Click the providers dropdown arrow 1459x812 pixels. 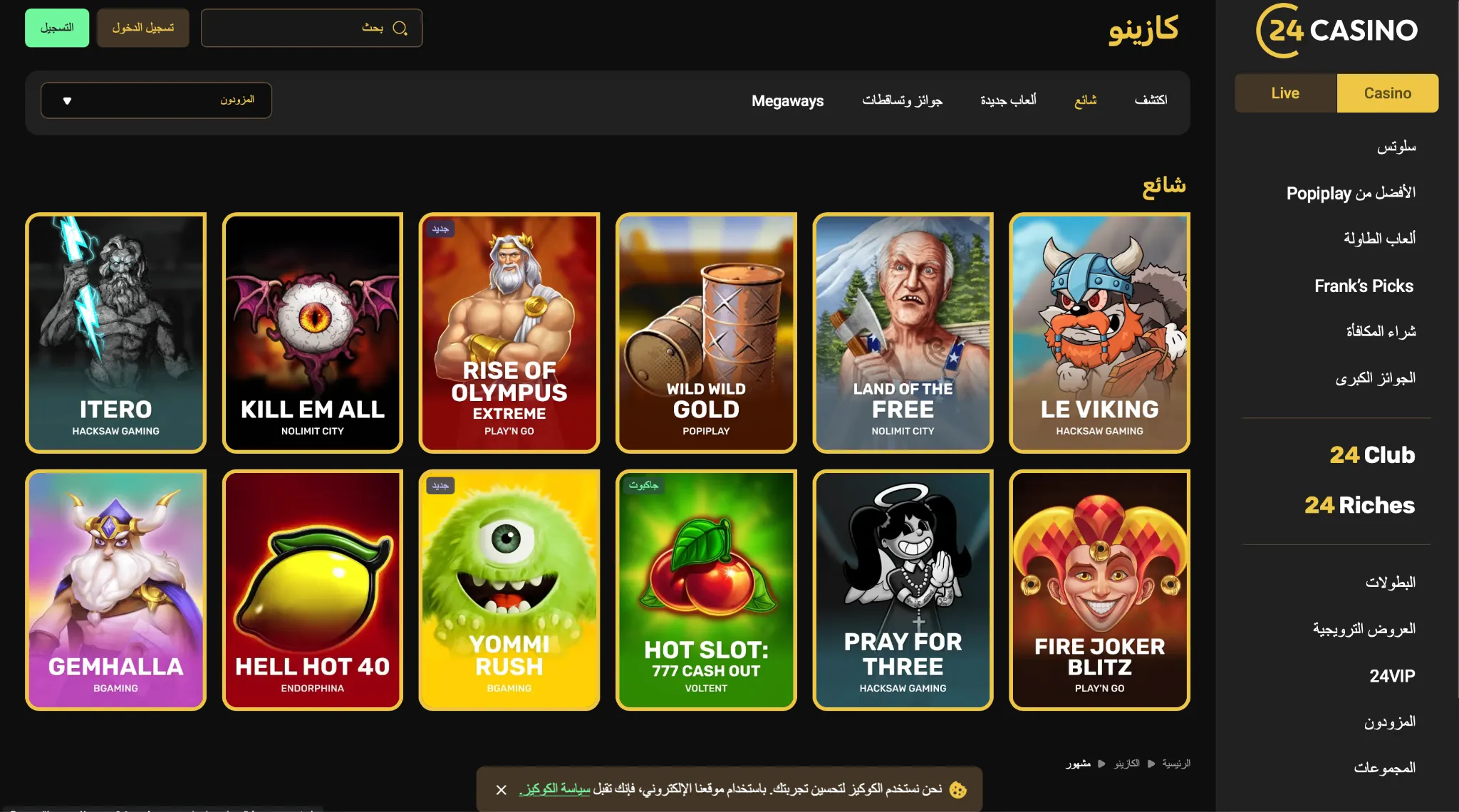click(67, 100)
